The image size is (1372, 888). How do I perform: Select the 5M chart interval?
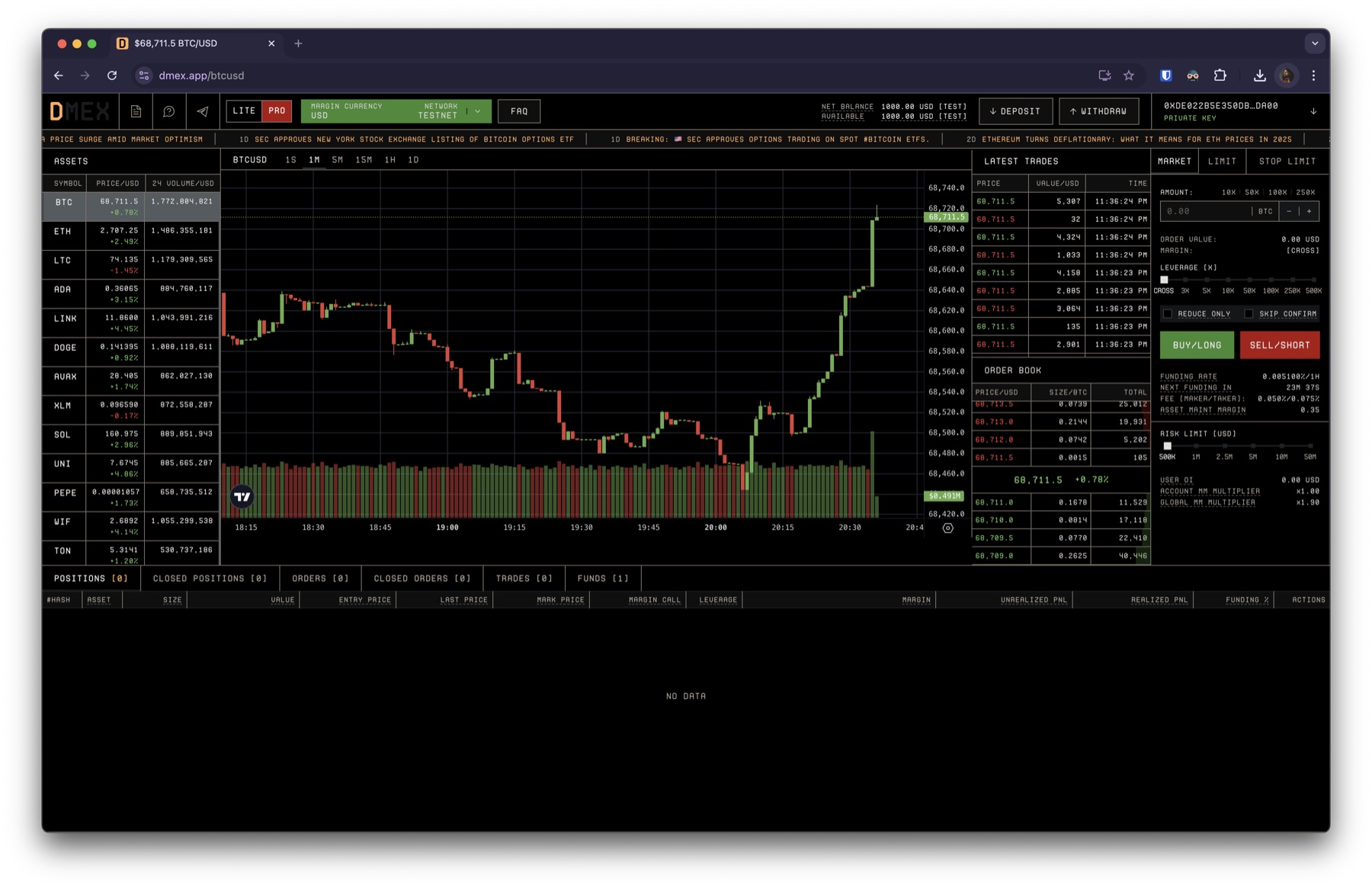coord(338,160)
